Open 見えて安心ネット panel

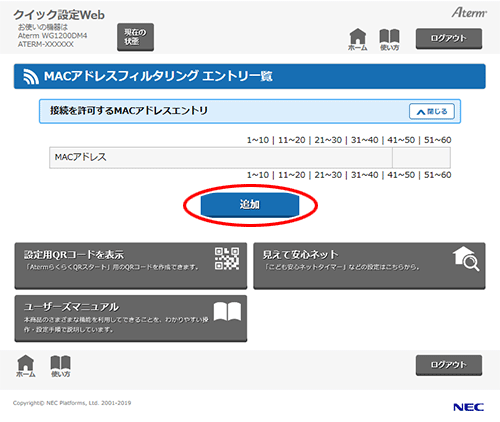click(369, 266)
